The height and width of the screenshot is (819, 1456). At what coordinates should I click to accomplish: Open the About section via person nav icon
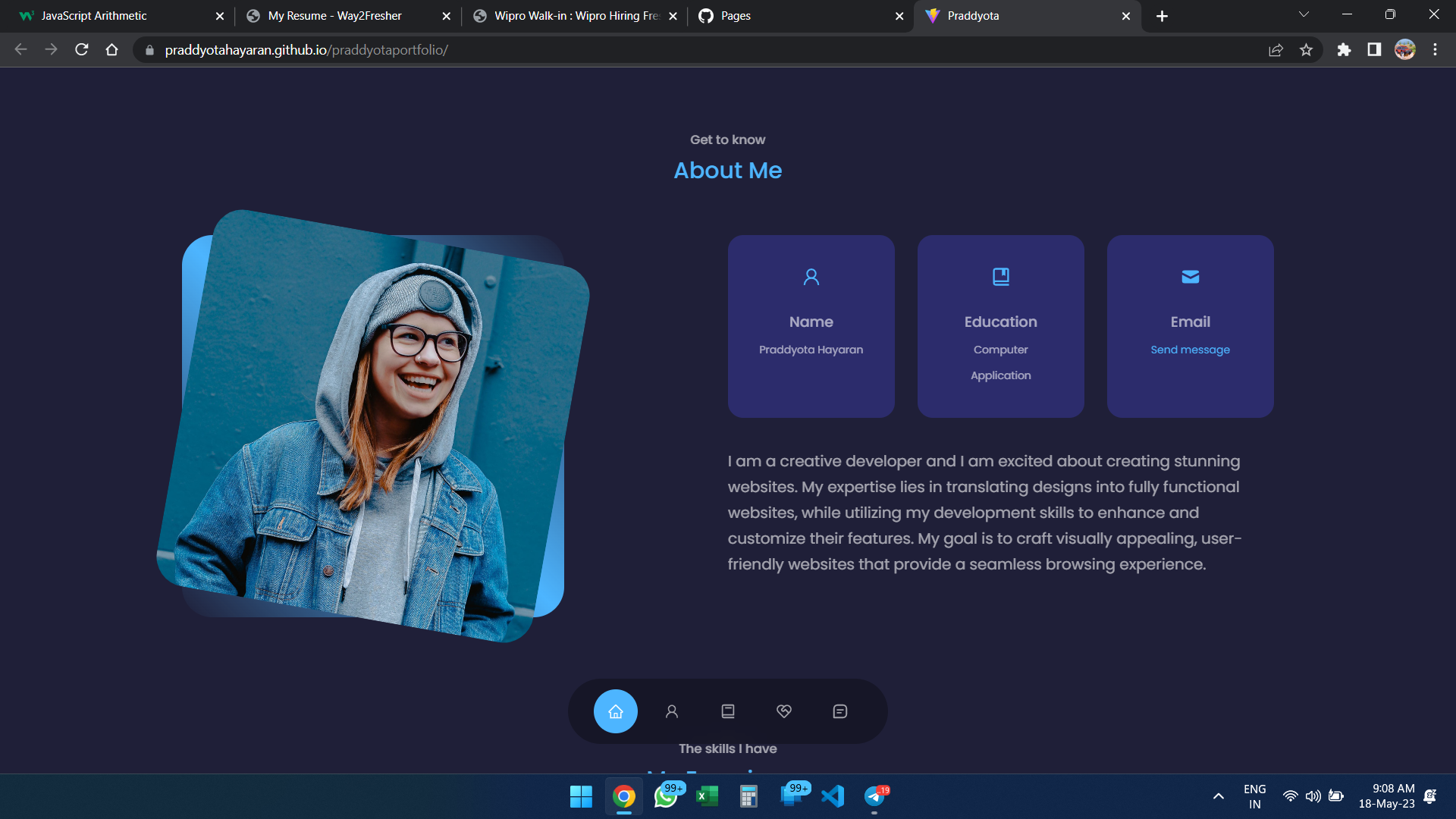tap(672, 711)
